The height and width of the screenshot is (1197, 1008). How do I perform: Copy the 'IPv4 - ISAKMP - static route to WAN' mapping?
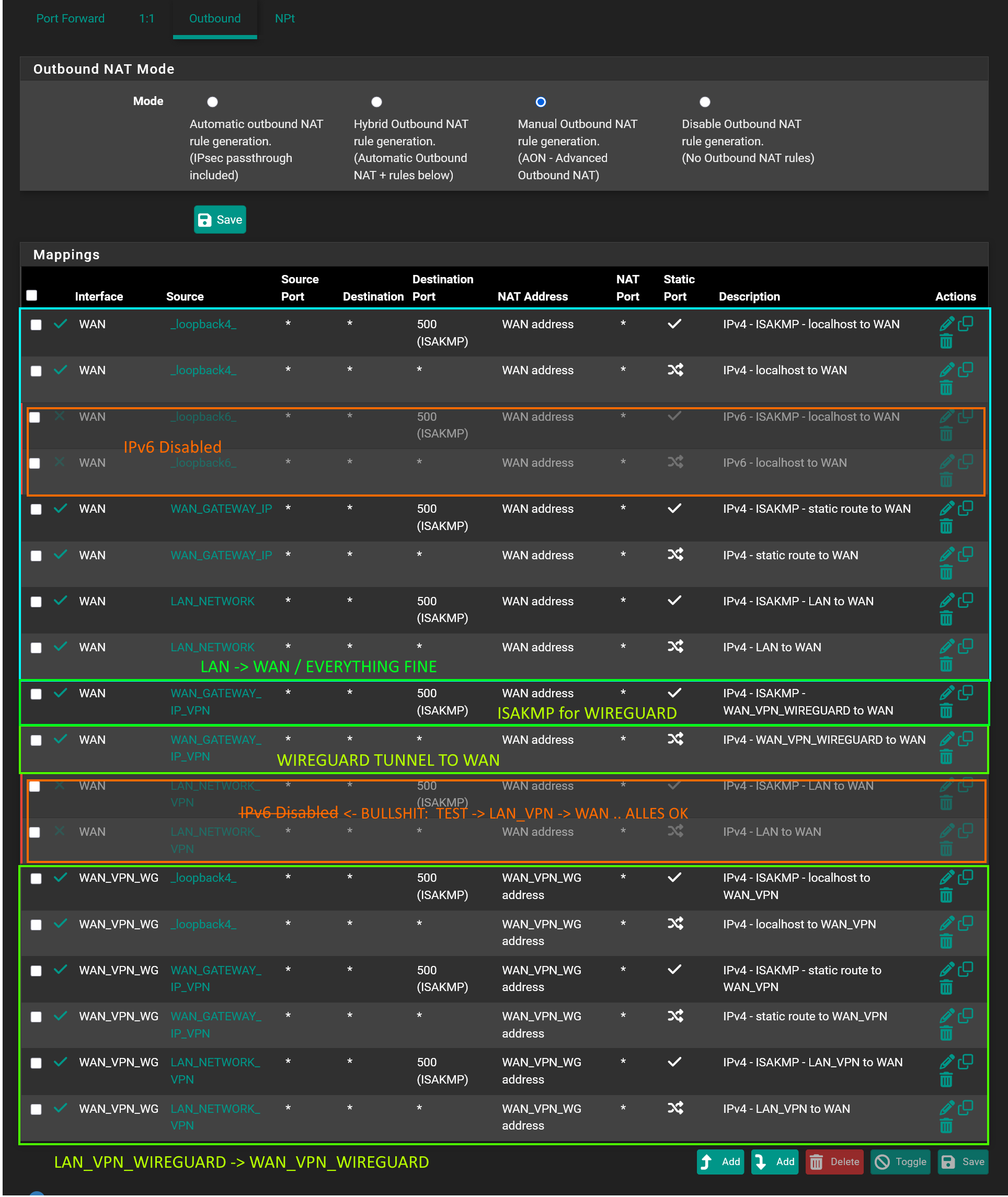click(965, 509)
